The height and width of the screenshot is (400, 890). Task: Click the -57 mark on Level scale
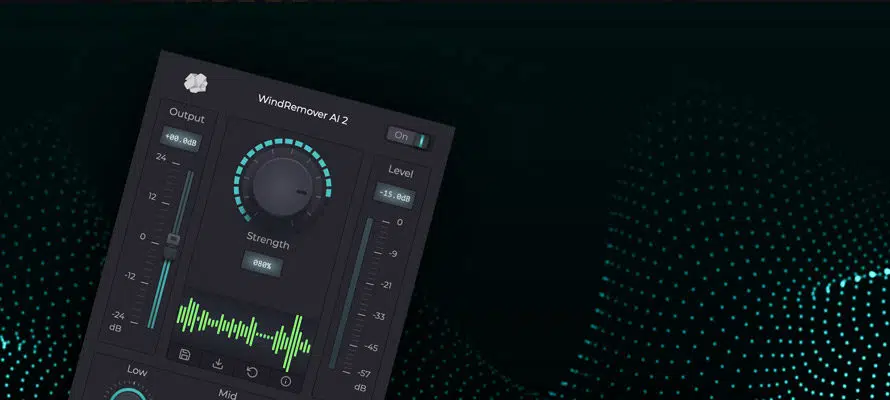364,373
